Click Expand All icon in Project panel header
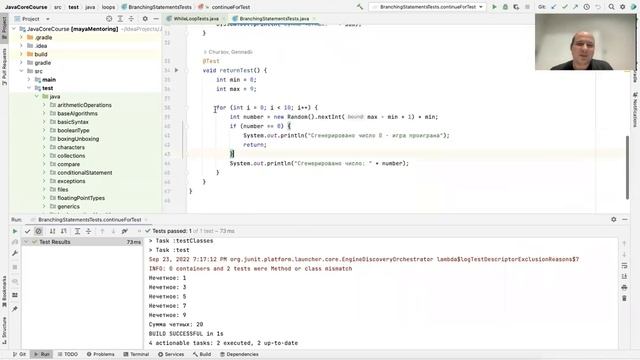Viewport: 640px width, 360px height. (120, 19)
